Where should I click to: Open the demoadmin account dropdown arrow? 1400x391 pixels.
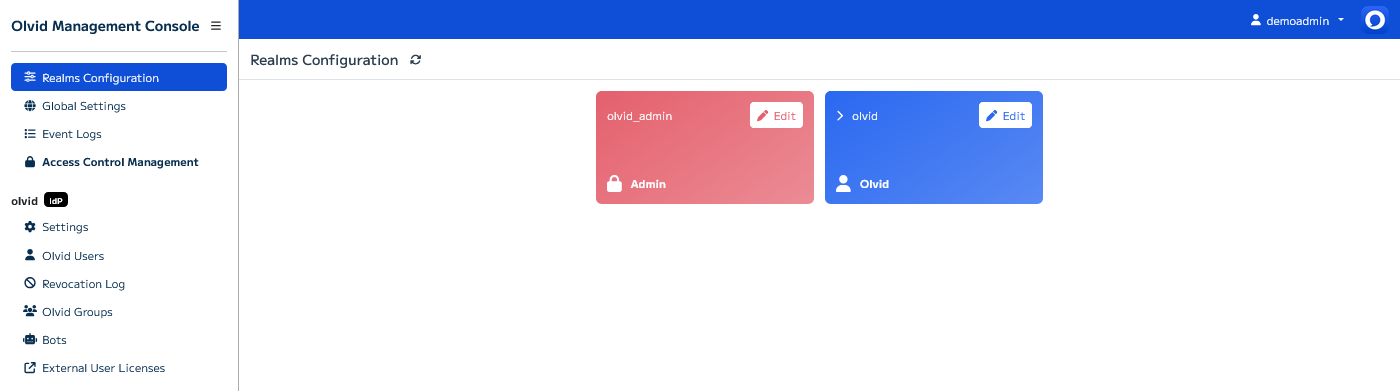click(1340, 20)
